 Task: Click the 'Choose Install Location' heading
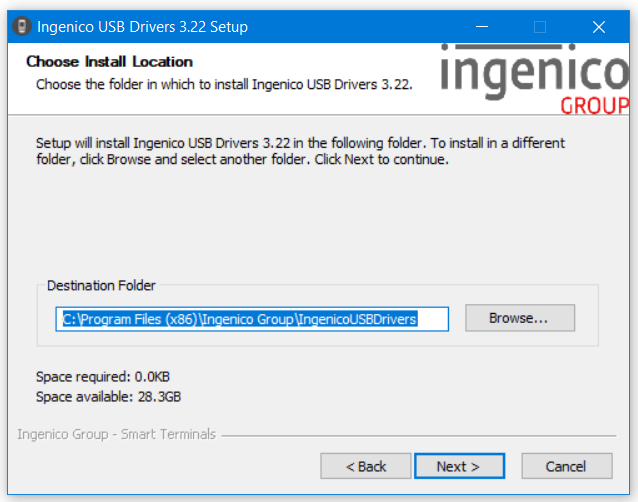click(x=109, y=62)
